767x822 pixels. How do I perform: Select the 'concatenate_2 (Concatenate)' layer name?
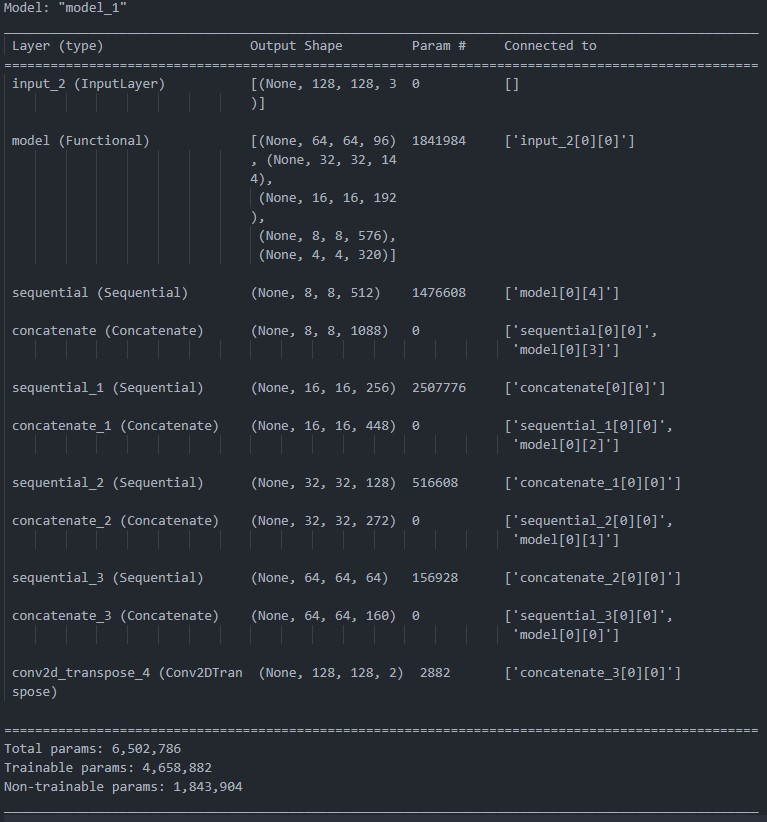coord(115,521)
